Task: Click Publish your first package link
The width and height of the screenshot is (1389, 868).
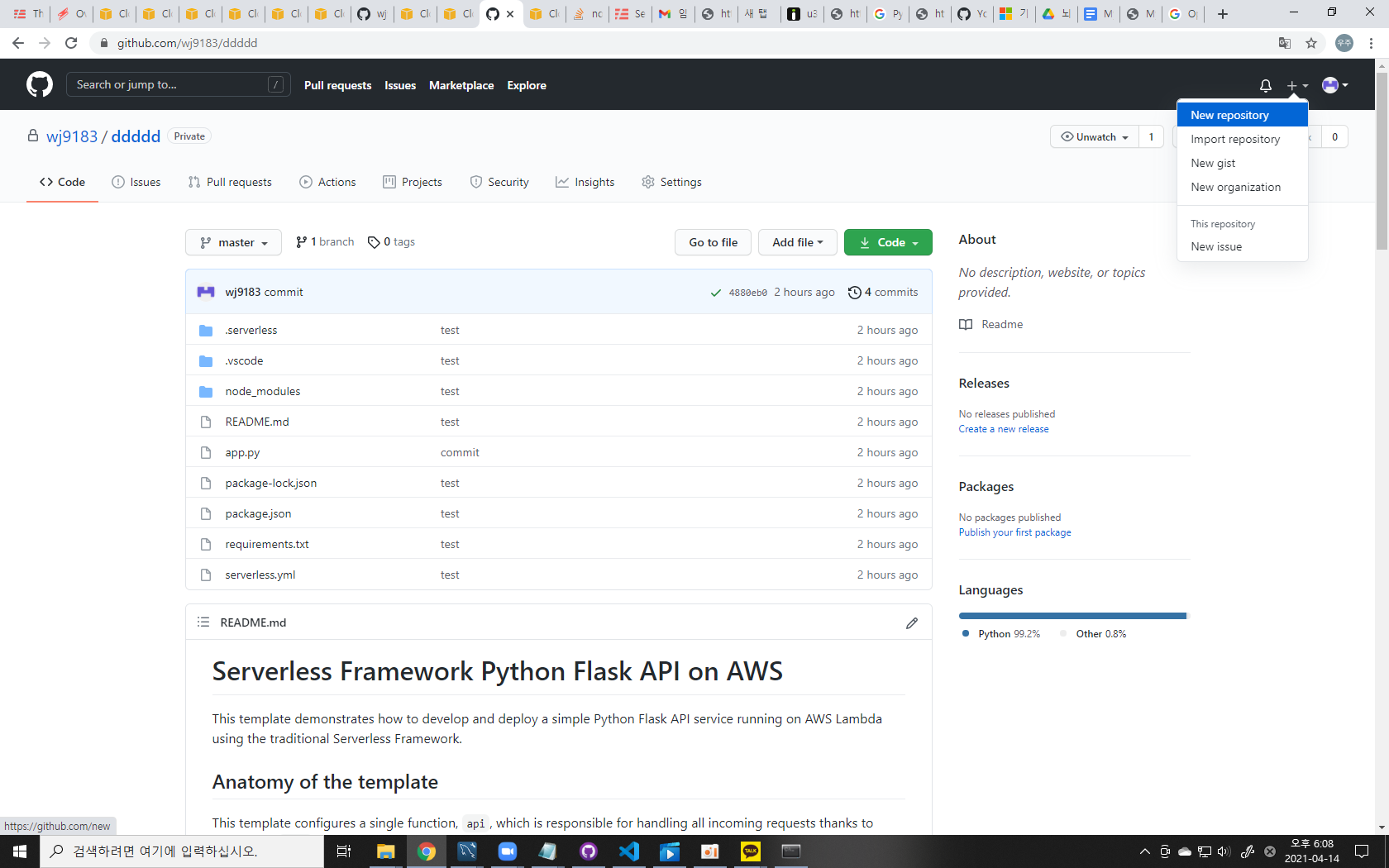Action: coord(1014,532)
